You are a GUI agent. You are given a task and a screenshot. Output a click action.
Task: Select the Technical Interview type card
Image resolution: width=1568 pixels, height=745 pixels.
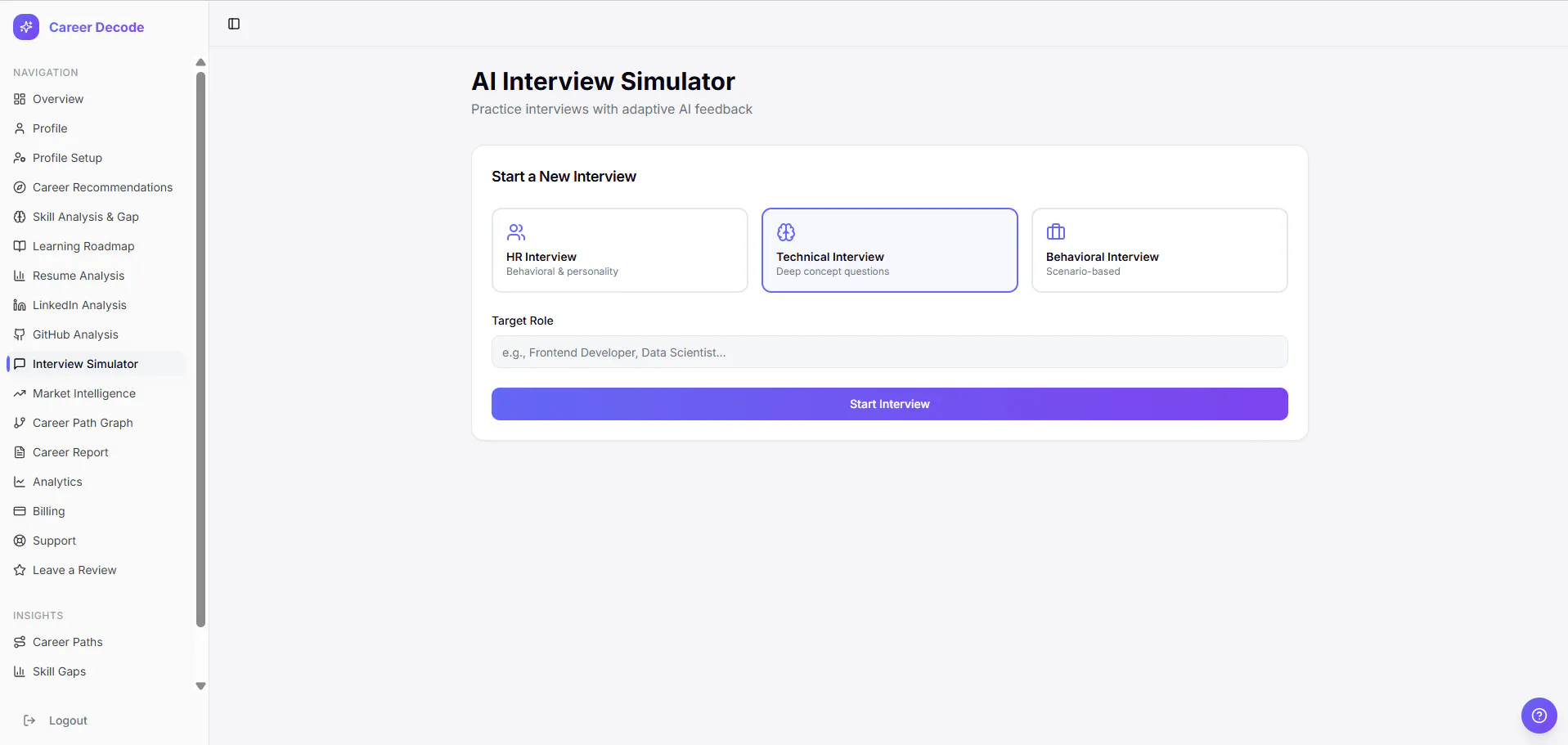890,250
